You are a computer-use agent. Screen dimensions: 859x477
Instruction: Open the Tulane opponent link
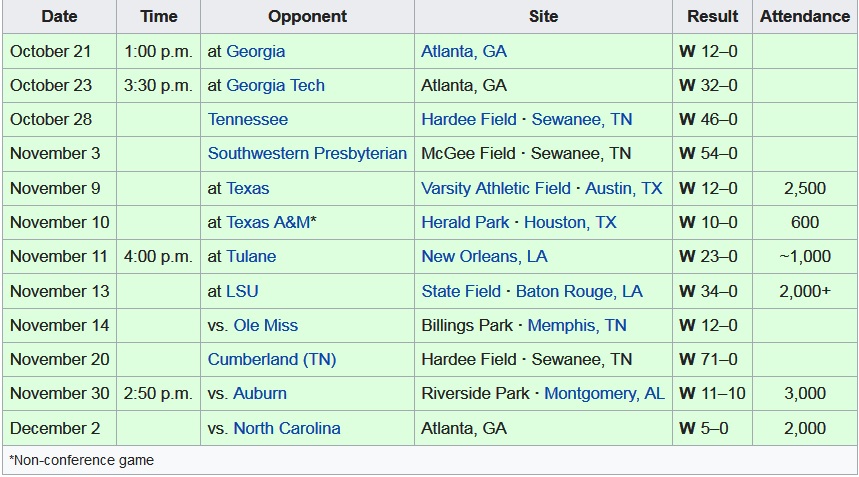click(251, 256)
